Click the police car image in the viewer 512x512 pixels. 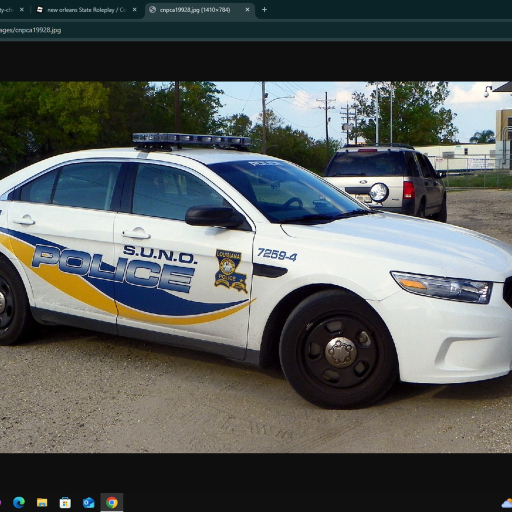click(x=256, y=267)
